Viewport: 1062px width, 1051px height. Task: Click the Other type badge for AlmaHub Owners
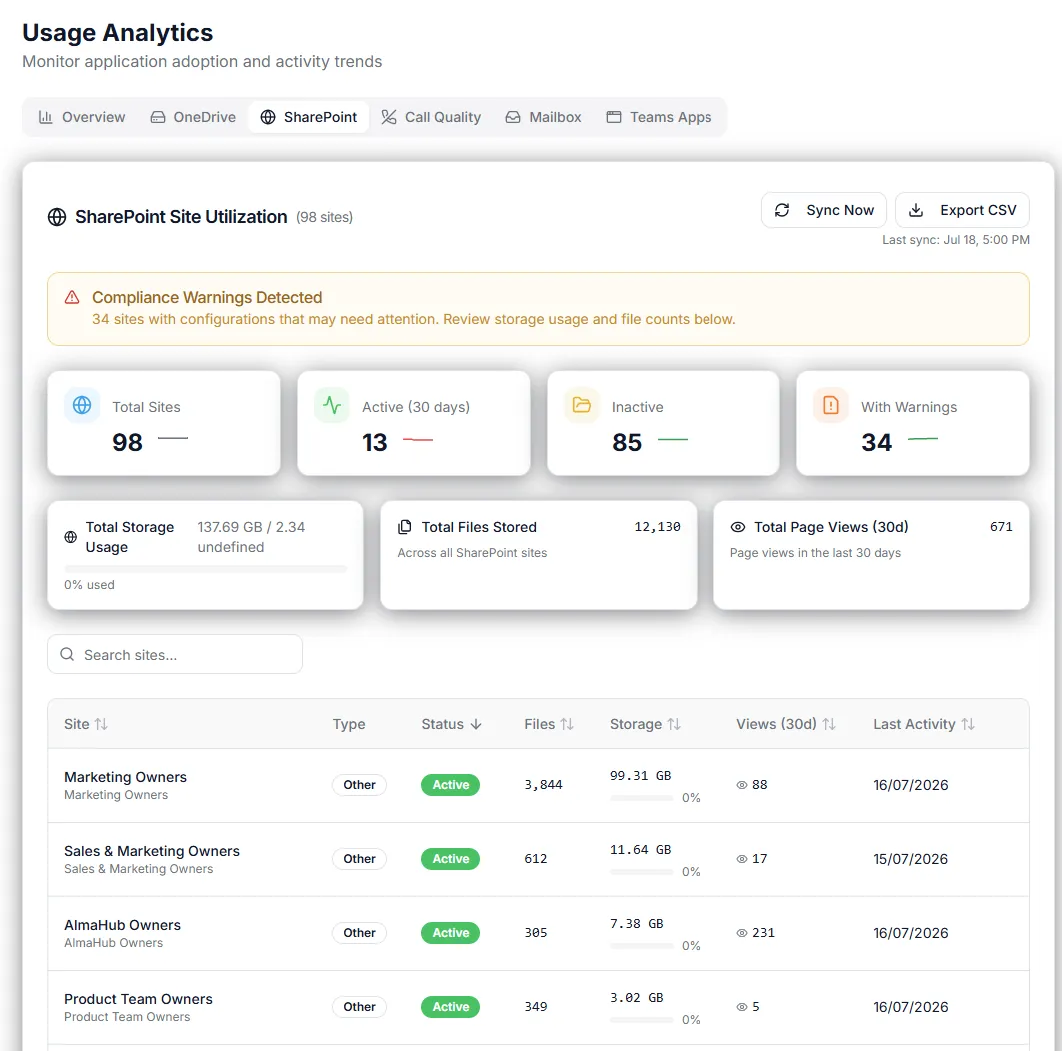pos(359,932)
